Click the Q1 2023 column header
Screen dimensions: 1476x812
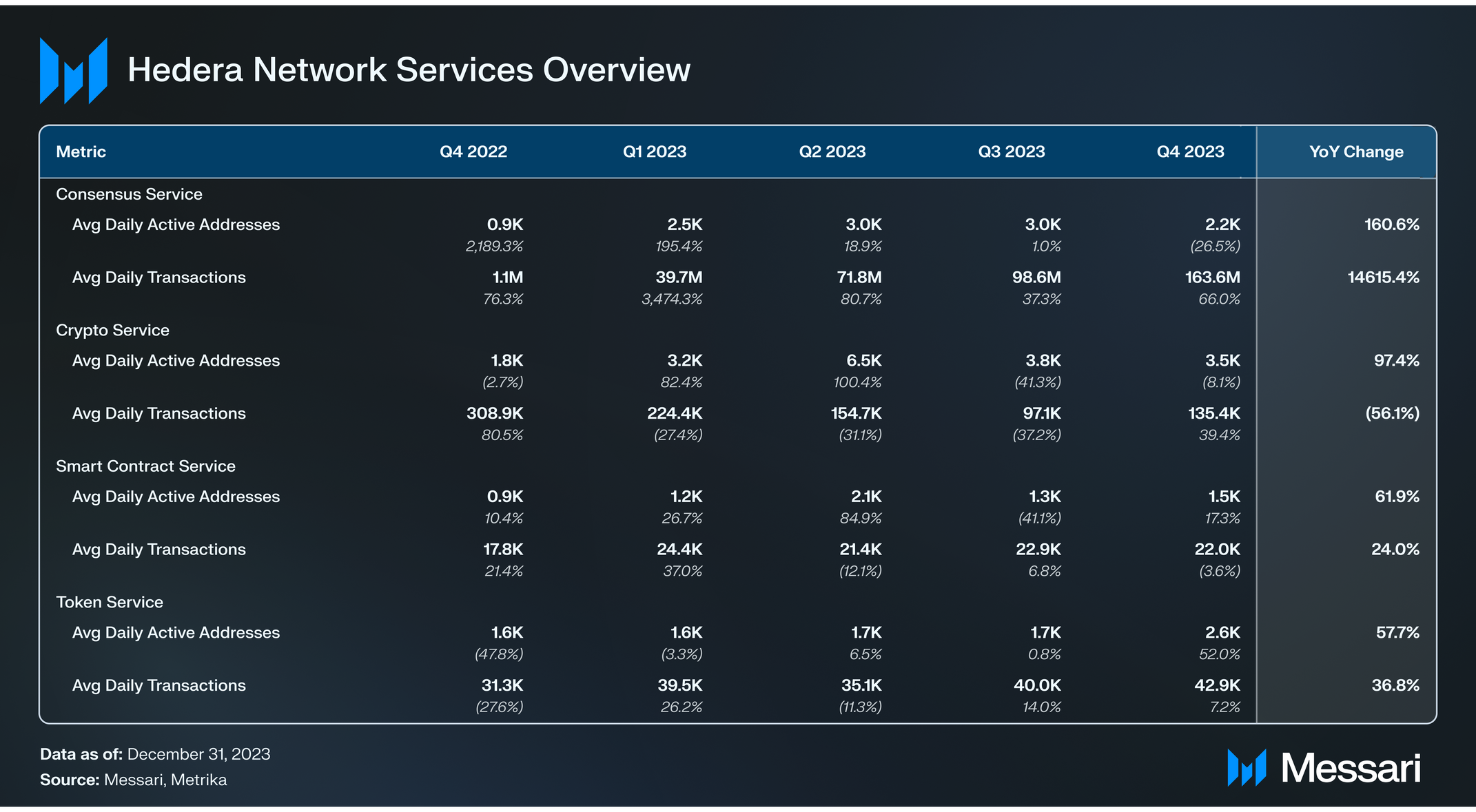point(655,152)
